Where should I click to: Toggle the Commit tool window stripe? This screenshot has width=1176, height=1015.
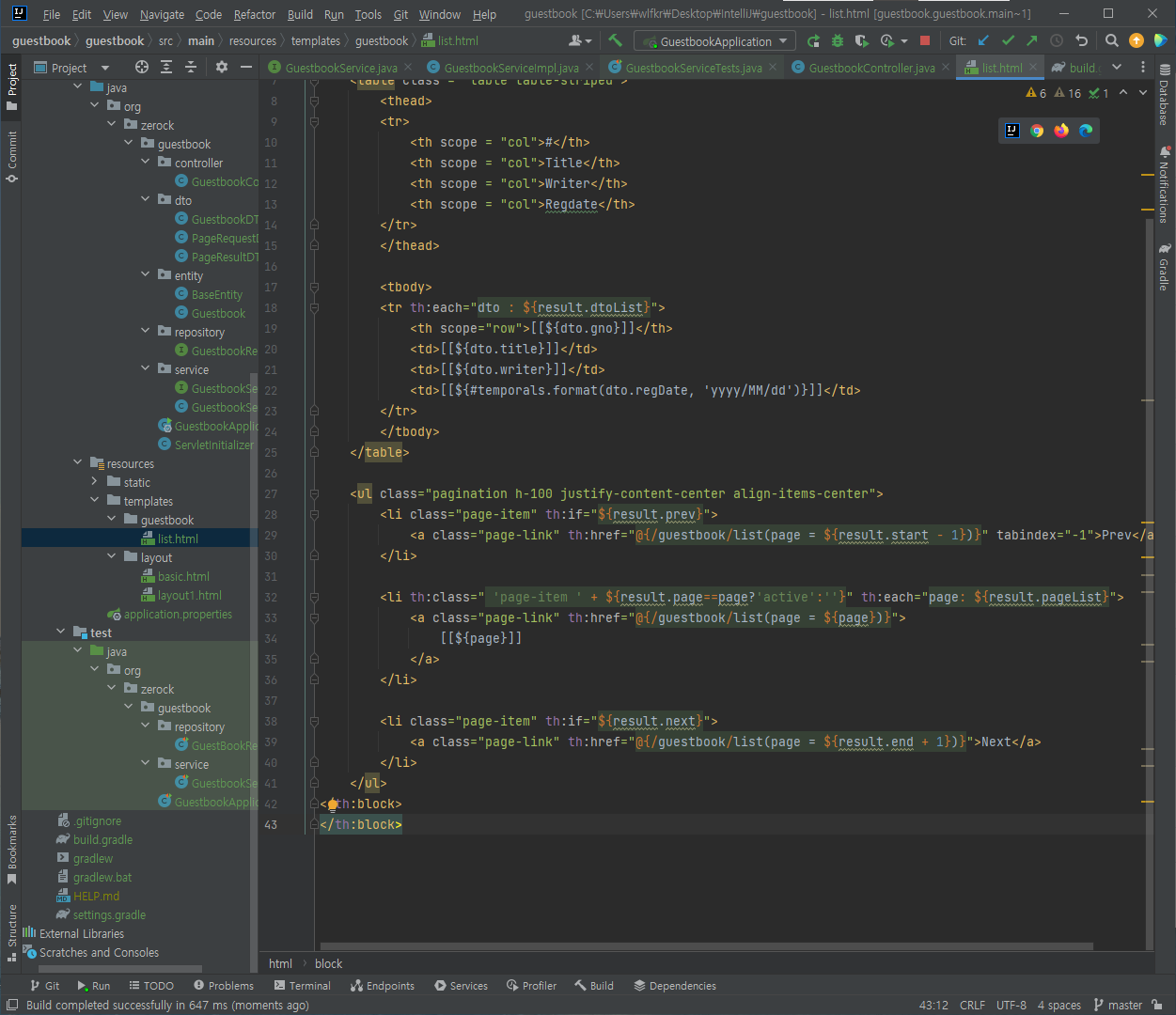coord(11,156)
